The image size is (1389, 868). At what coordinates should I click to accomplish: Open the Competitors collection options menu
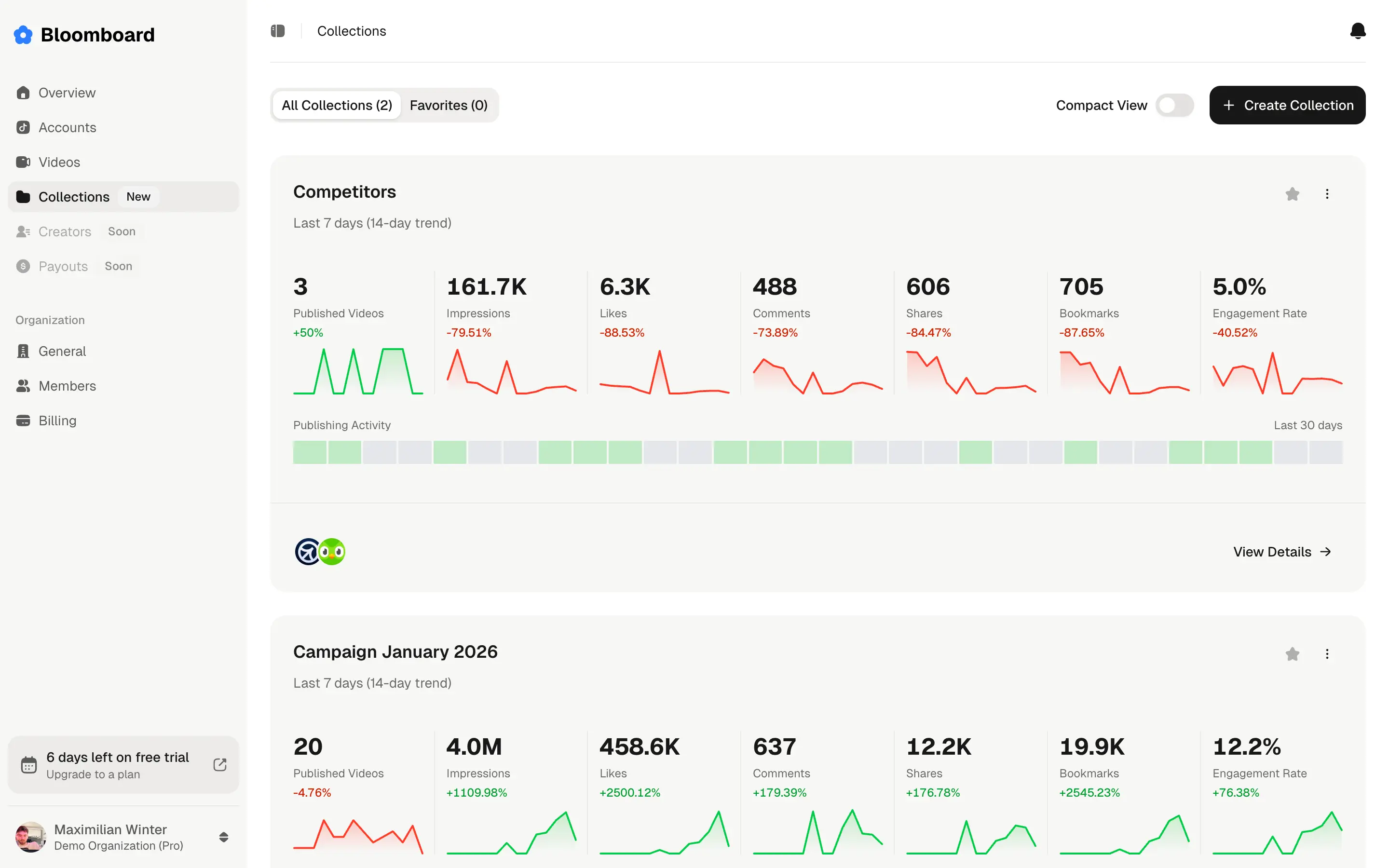[1327, 194]
